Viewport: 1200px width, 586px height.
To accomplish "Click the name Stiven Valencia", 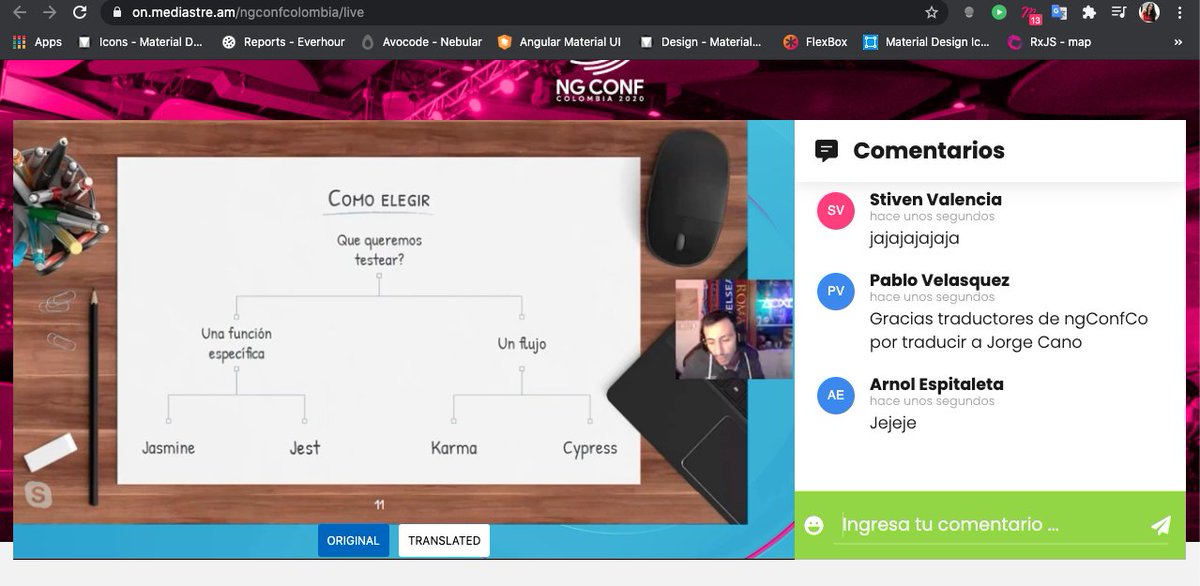I will click(936, 199).
